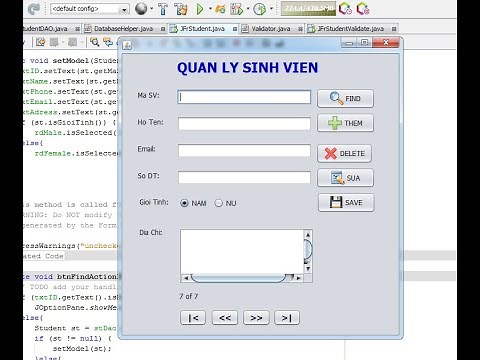Click Clean and Build Project icon
Screen dimensions: 480x360
(181, 9)
